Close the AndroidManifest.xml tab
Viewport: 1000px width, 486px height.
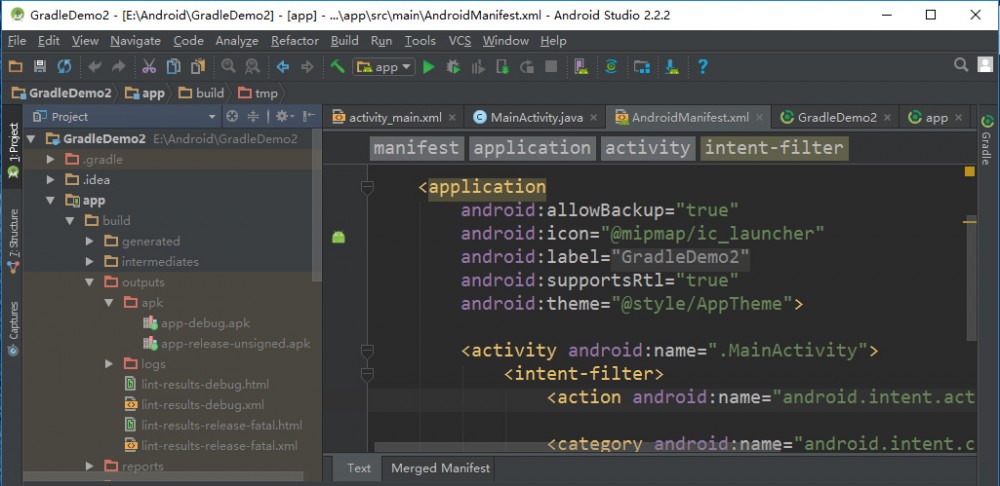coord(760,117)
